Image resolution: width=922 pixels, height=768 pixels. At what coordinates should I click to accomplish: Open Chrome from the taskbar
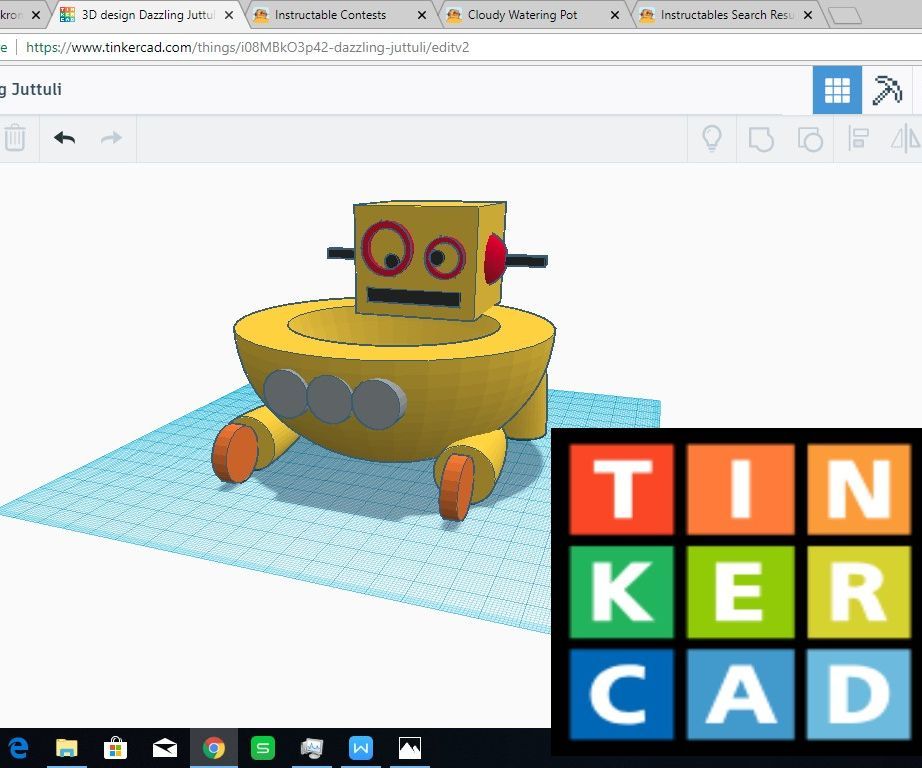213,747
